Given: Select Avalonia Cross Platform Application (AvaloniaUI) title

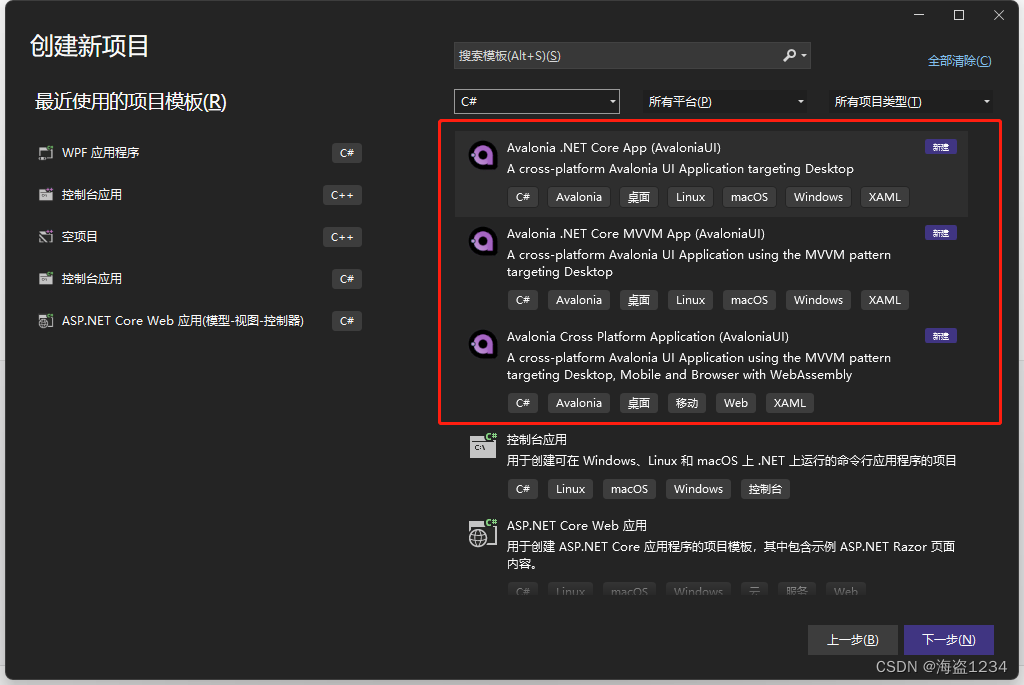Looking at the screenshot, I should point(648,337).
